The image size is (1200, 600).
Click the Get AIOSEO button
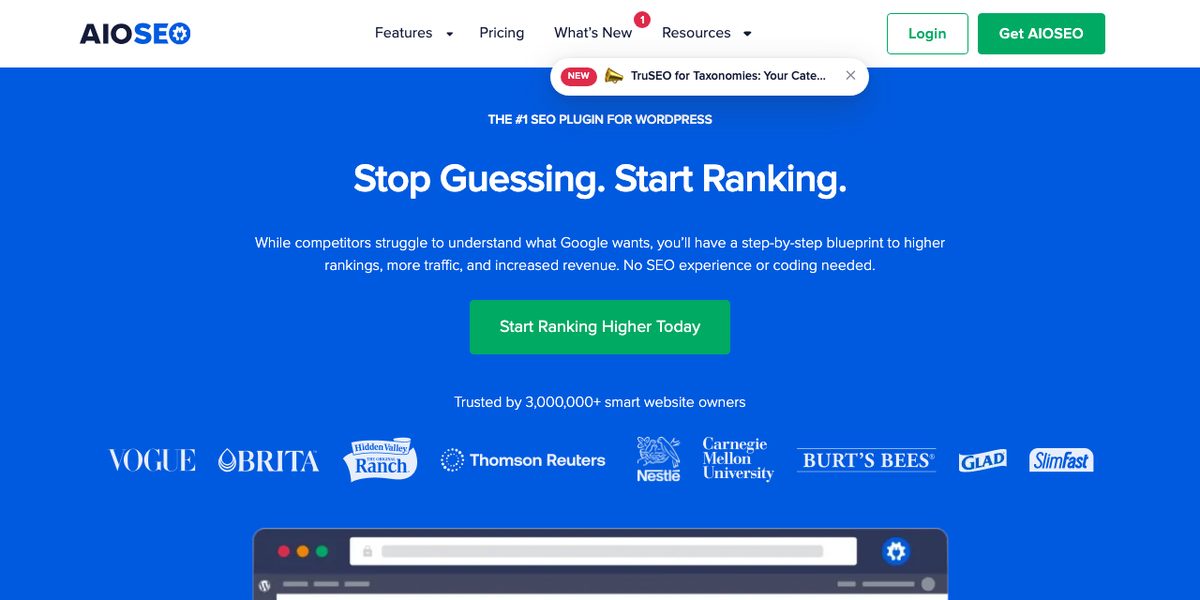(x=1041, y=33)
